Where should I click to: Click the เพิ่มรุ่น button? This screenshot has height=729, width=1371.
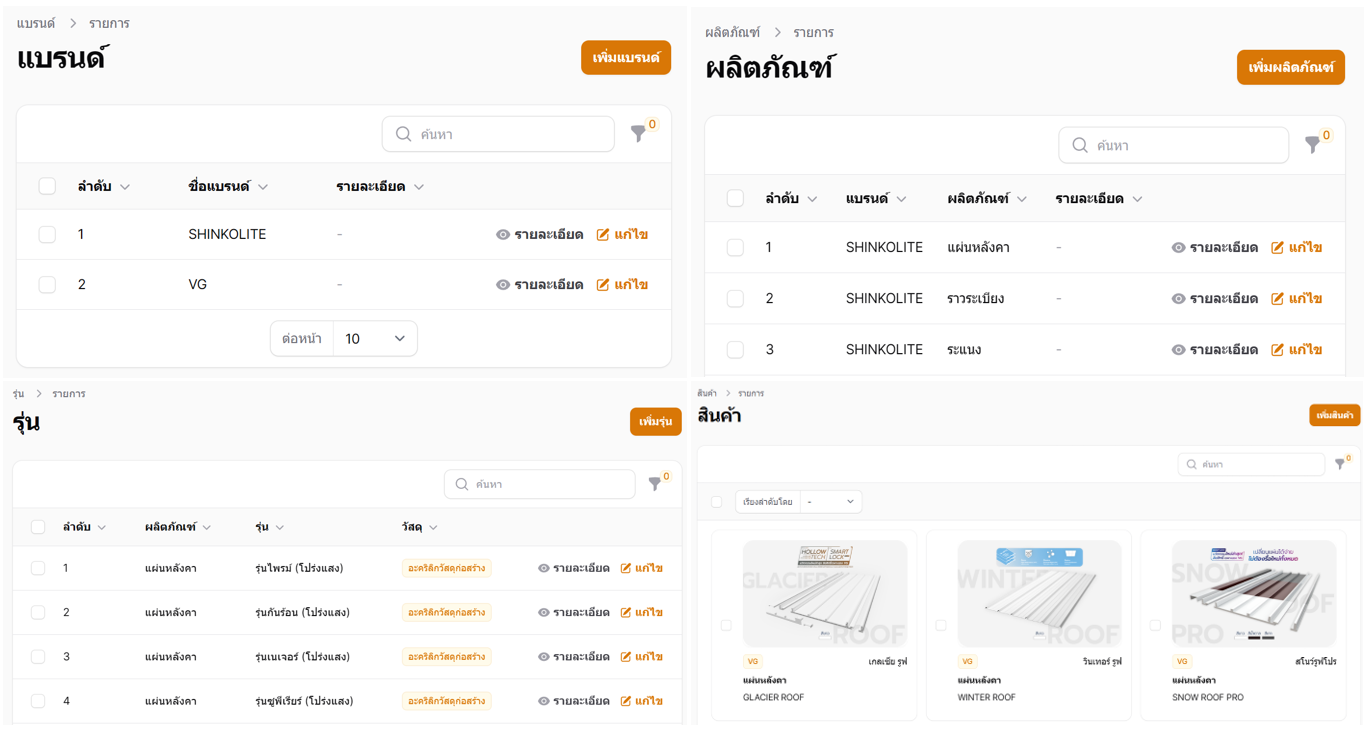(656, 421)
